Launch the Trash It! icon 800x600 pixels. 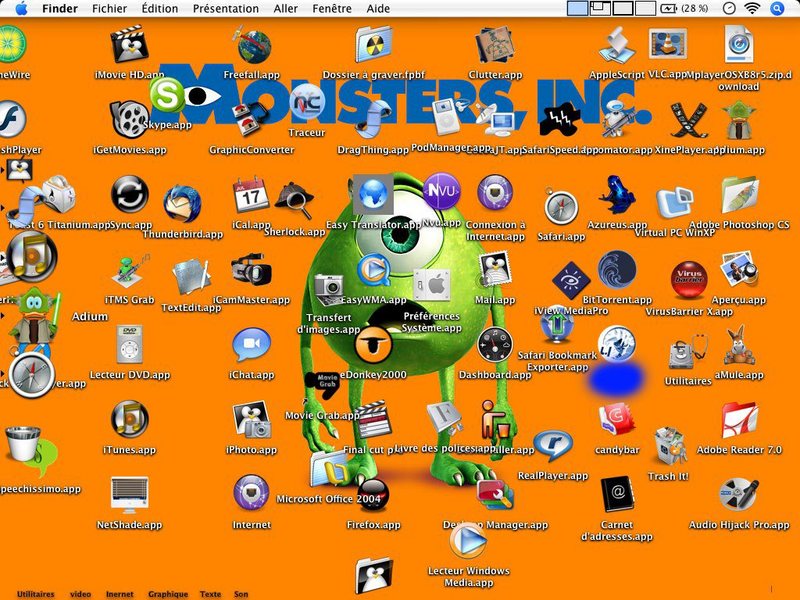669,446
